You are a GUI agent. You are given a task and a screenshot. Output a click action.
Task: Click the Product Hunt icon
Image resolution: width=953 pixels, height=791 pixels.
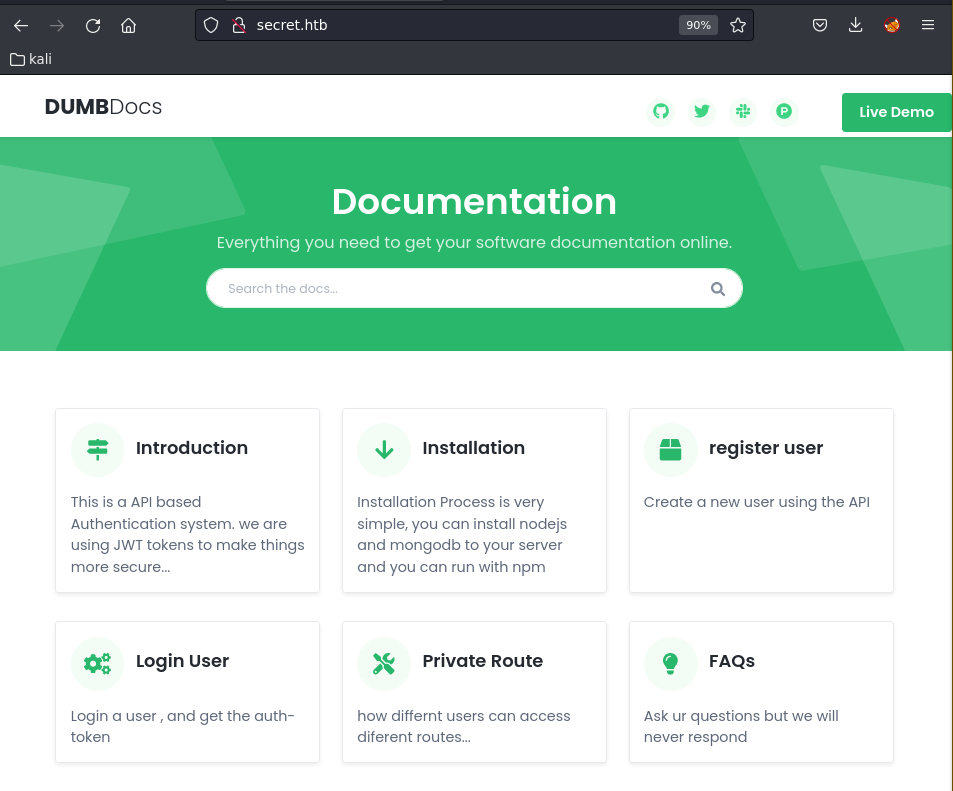pos(784,111)
